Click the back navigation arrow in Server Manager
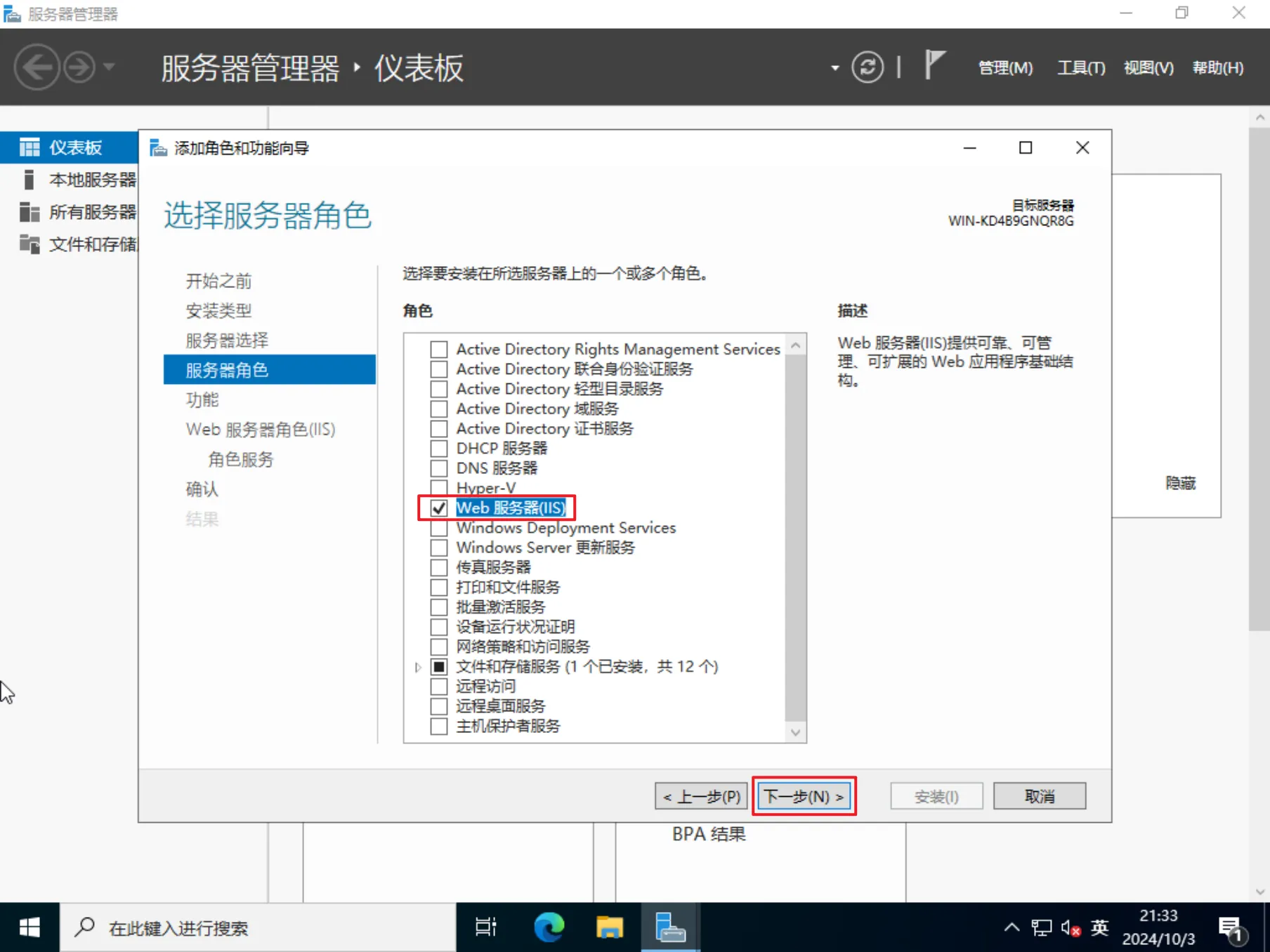 37,67
